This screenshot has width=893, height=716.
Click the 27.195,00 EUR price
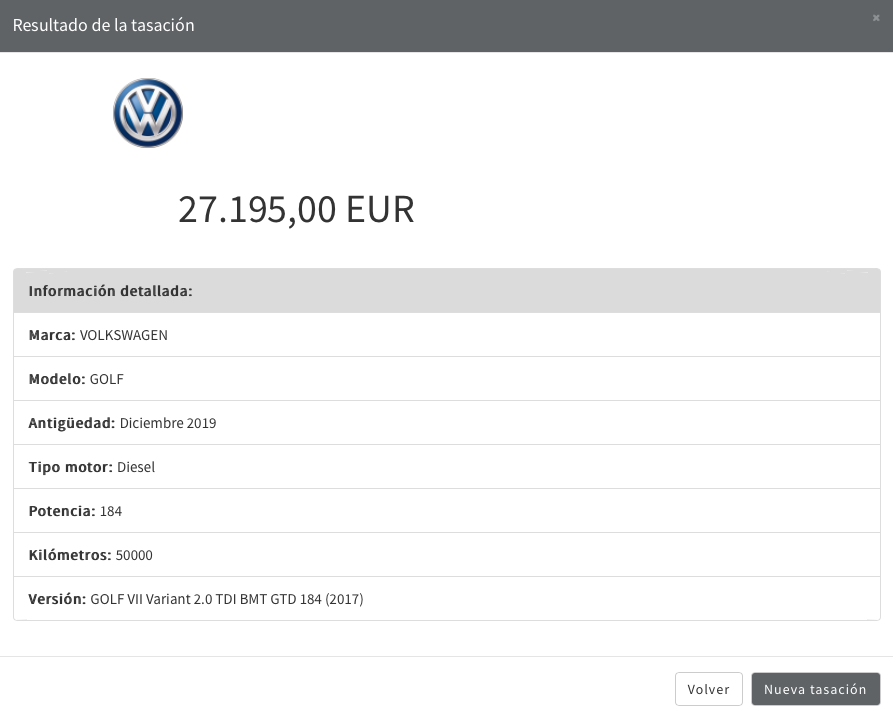[296, 210]
